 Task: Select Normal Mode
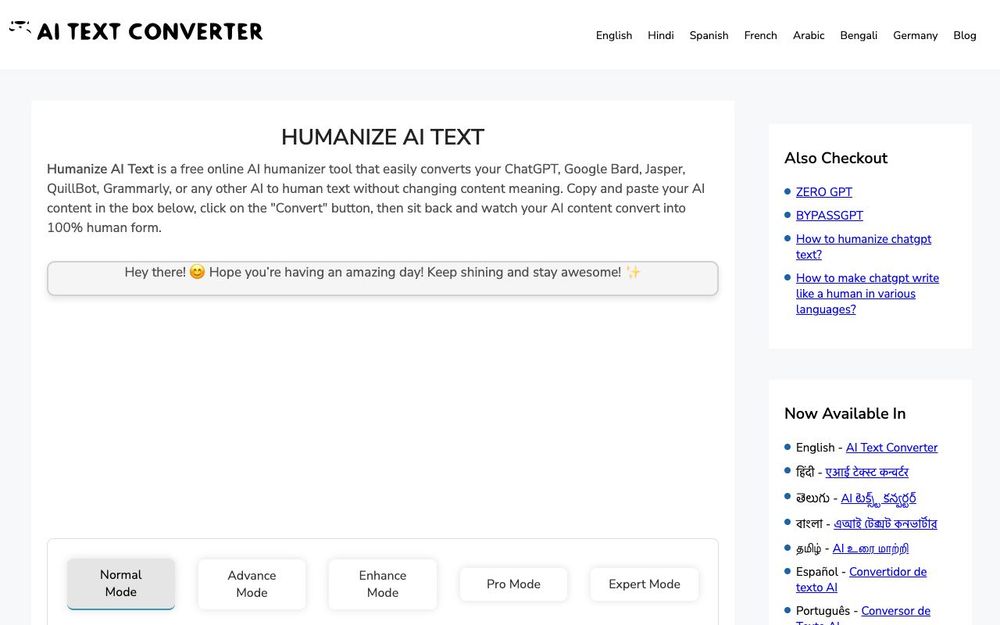tap(120, 583)
